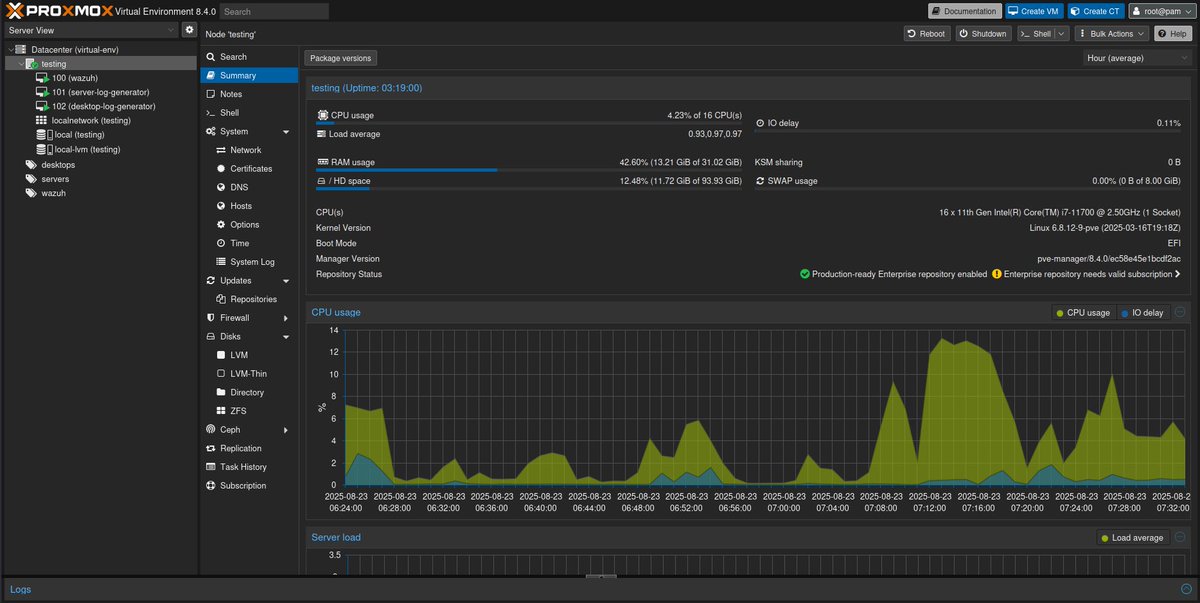Screen dimensions: 1200x603
Task: Click the HD space progress bar
Action: pyautogui.click(x=529, y=189)
